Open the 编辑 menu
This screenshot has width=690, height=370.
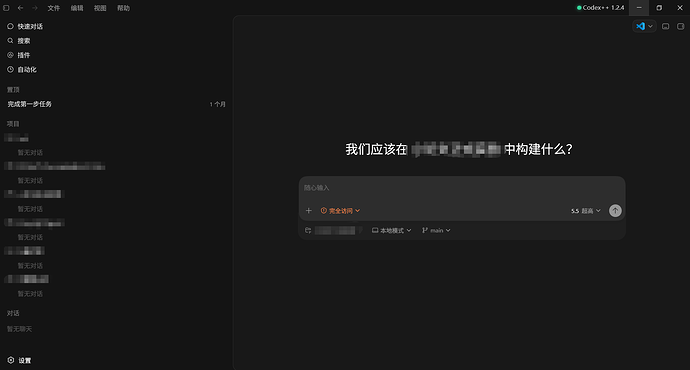(77, 8)
